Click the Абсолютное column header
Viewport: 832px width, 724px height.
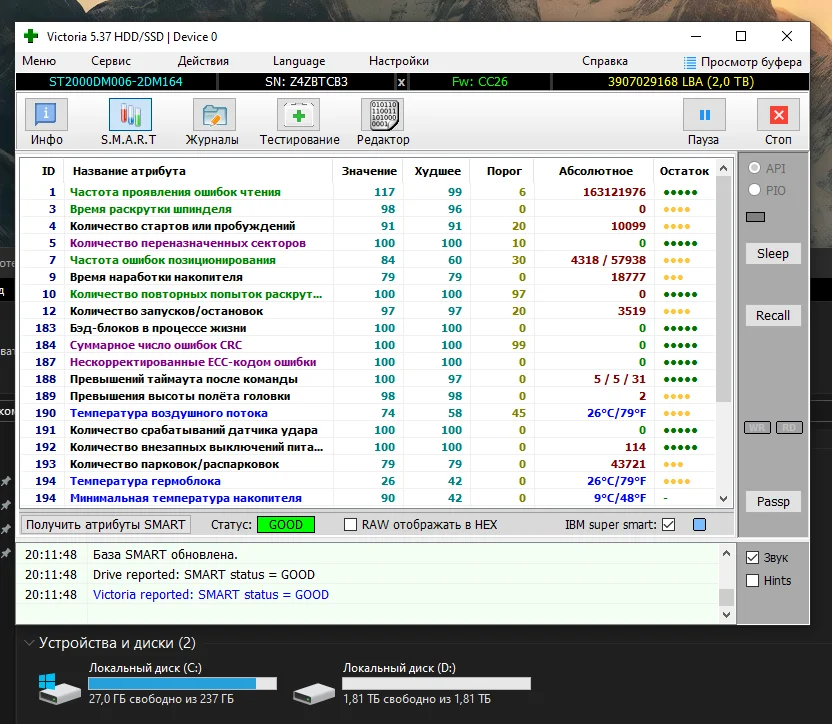(x=595, y=171)
